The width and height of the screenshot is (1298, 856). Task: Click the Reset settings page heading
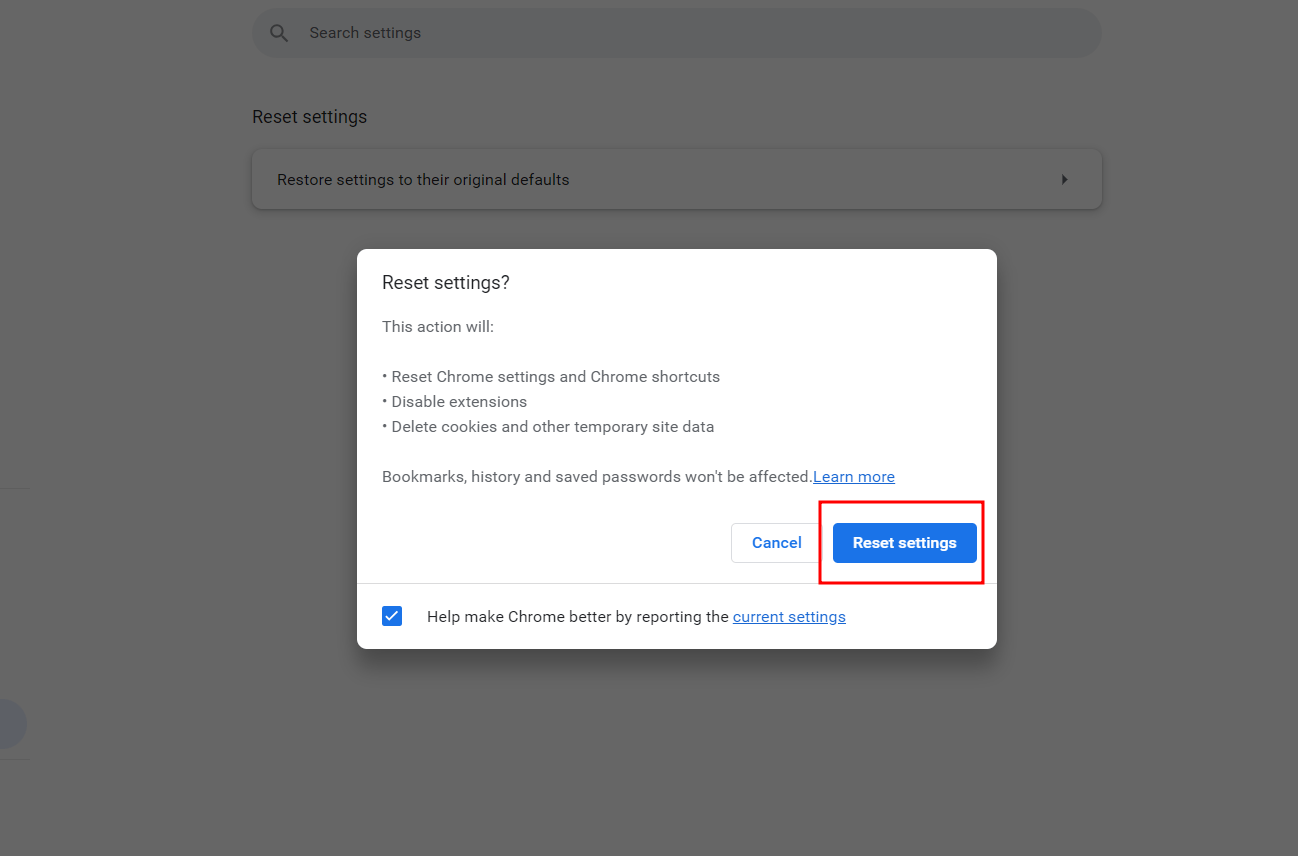pos(309,117)
